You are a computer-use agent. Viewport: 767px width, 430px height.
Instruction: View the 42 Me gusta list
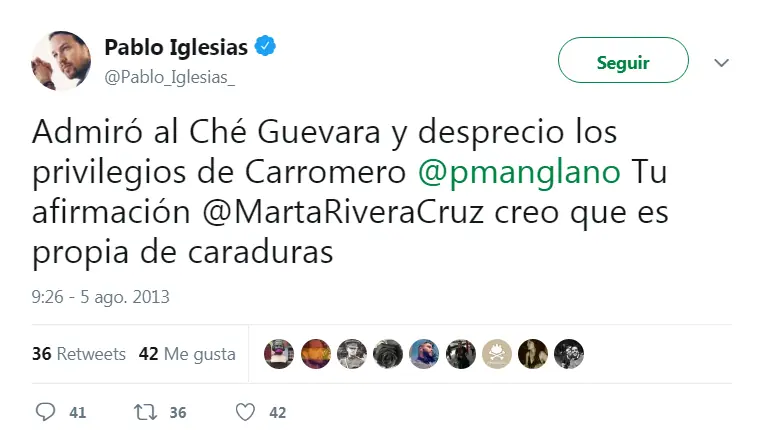pyautogui.click(x=187, y=354)
